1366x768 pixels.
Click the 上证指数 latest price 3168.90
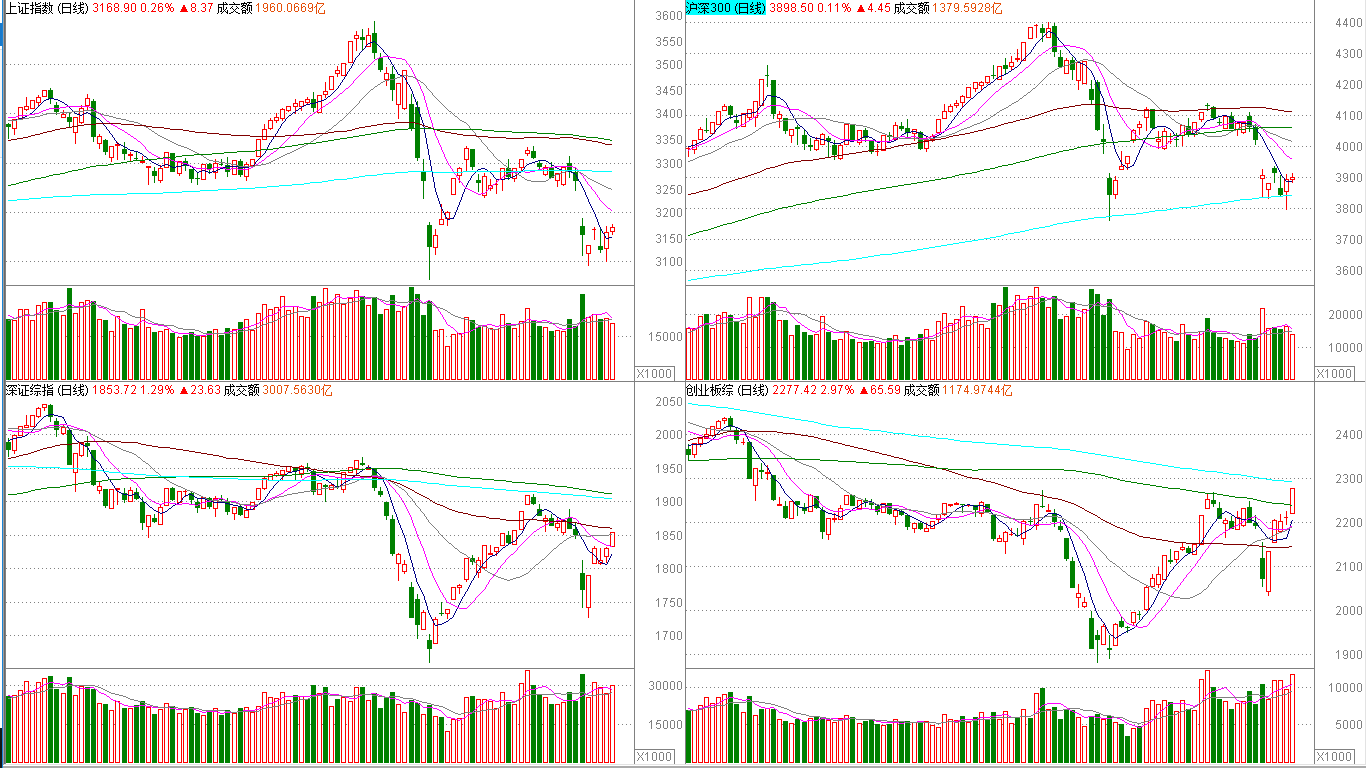tap(113, 8)
